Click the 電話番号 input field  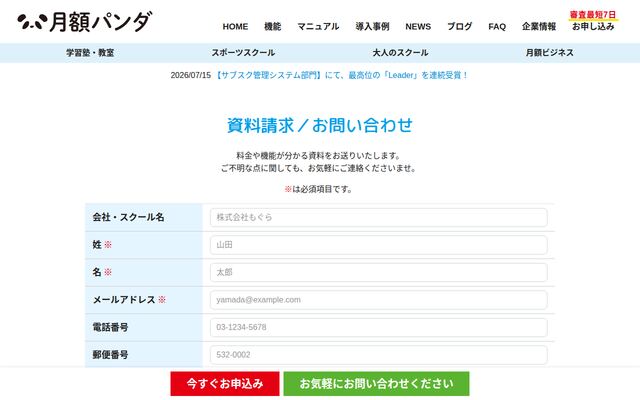(x=378, y=327)
